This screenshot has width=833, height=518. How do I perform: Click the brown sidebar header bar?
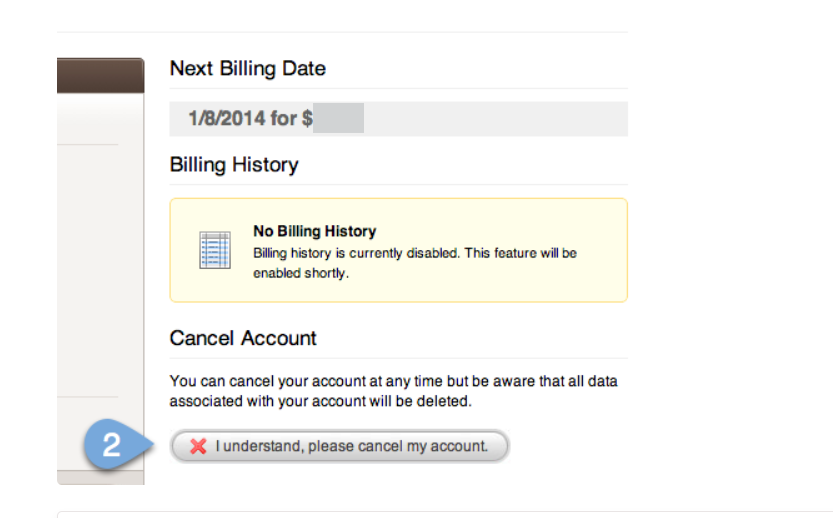100,76
